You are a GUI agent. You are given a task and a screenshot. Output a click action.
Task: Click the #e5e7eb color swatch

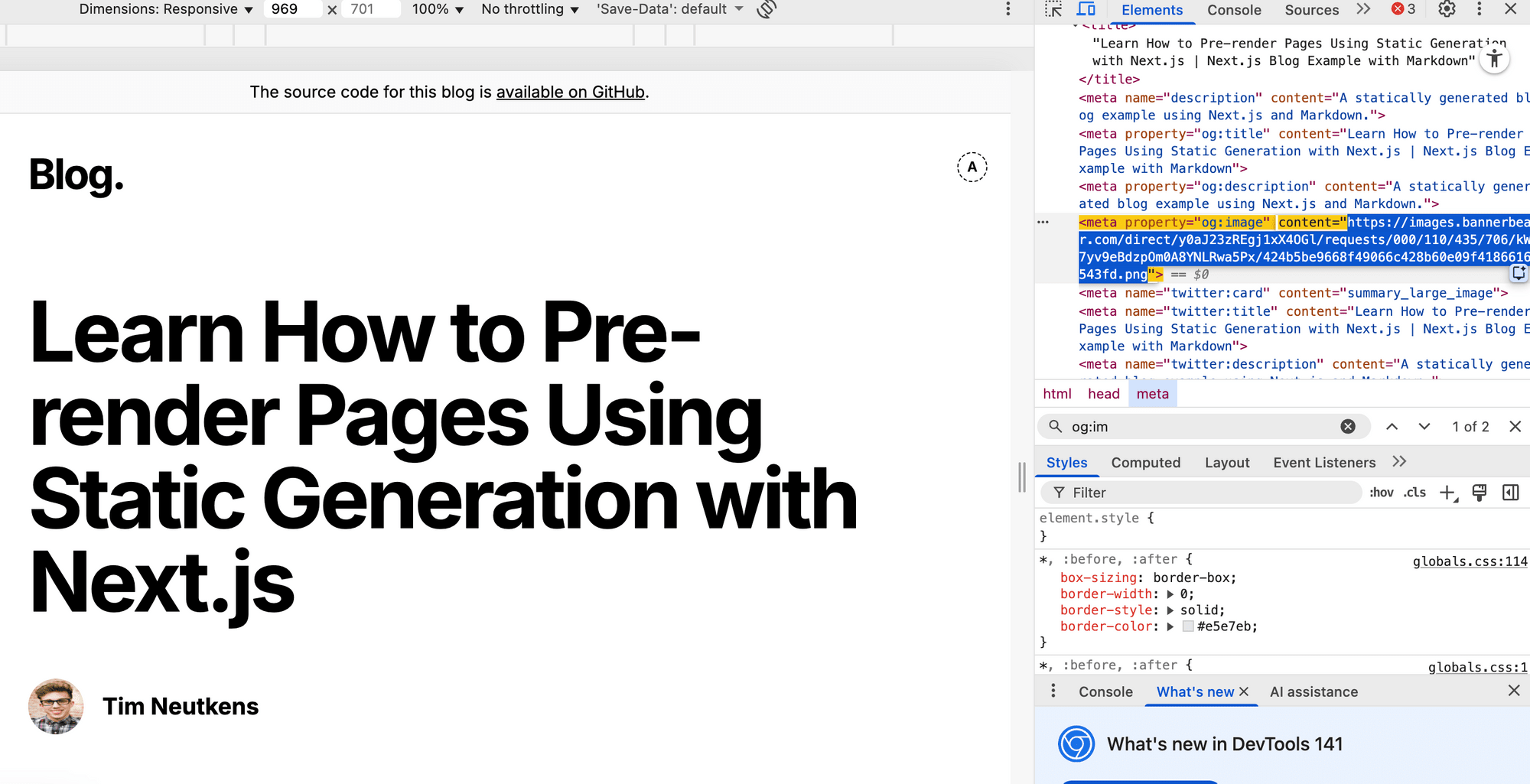pyautogui.click(x=1188, y=626)
